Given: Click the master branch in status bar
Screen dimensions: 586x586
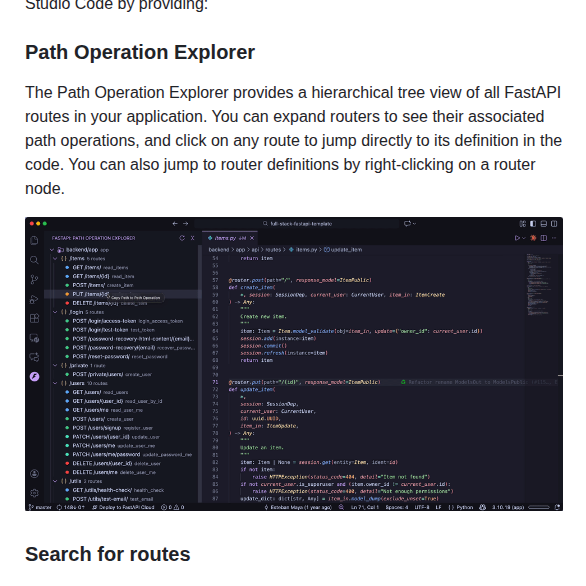Looking at the screenshot, I should pyautogui.click(x=40, y=507).
